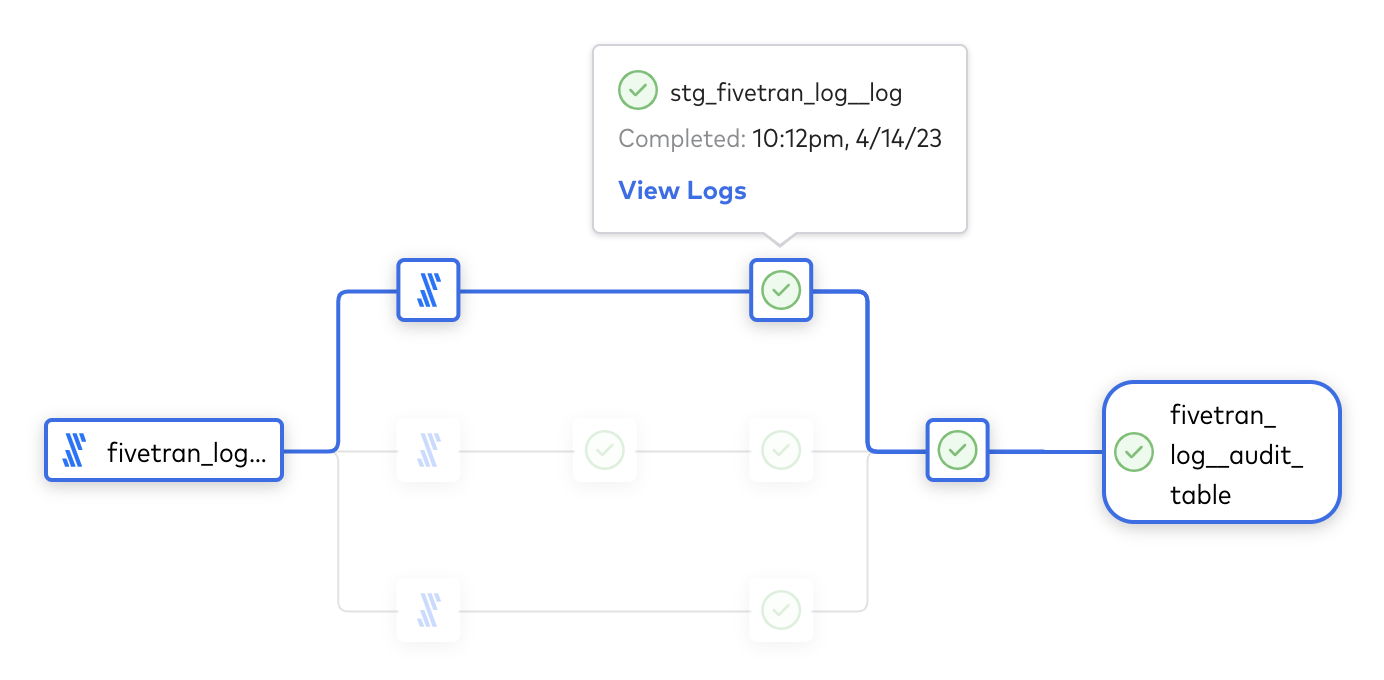1384x680 pixels.
Task: Select the fivetran_log__audit_table label text
Action: tap(1238, 454)
